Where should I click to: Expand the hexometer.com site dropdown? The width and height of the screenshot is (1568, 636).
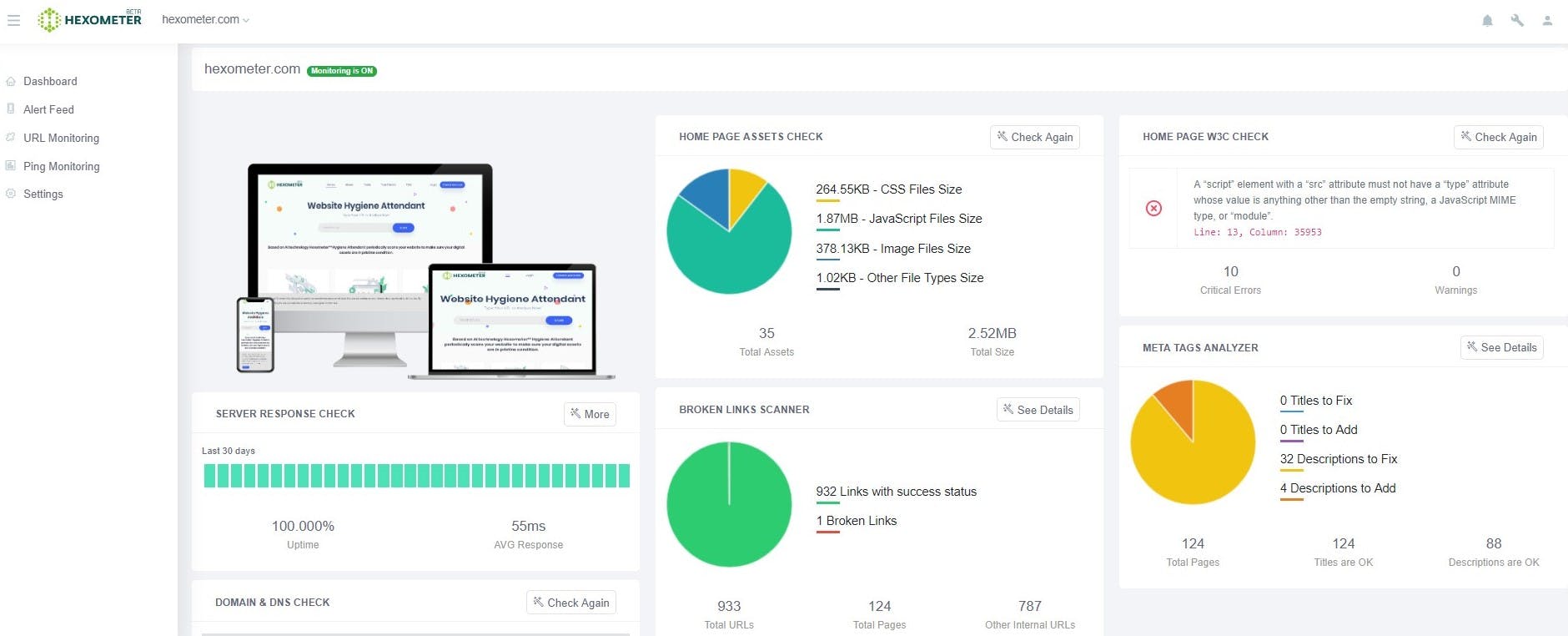205,19
